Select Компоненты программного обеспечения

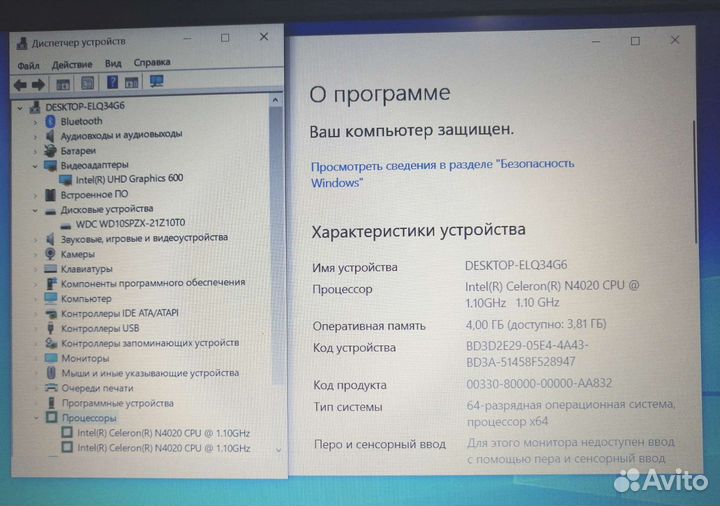(x=153, y=283)
